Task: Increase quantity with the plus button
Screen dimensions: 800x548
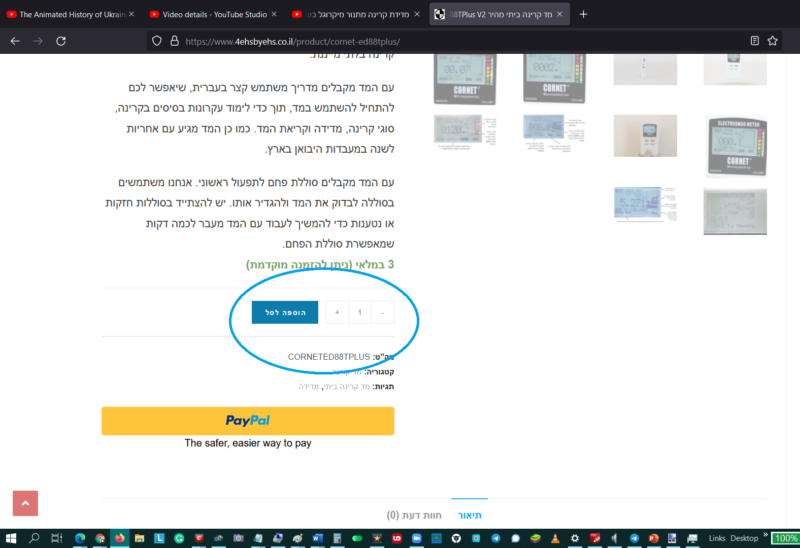Action: point(337,312)
